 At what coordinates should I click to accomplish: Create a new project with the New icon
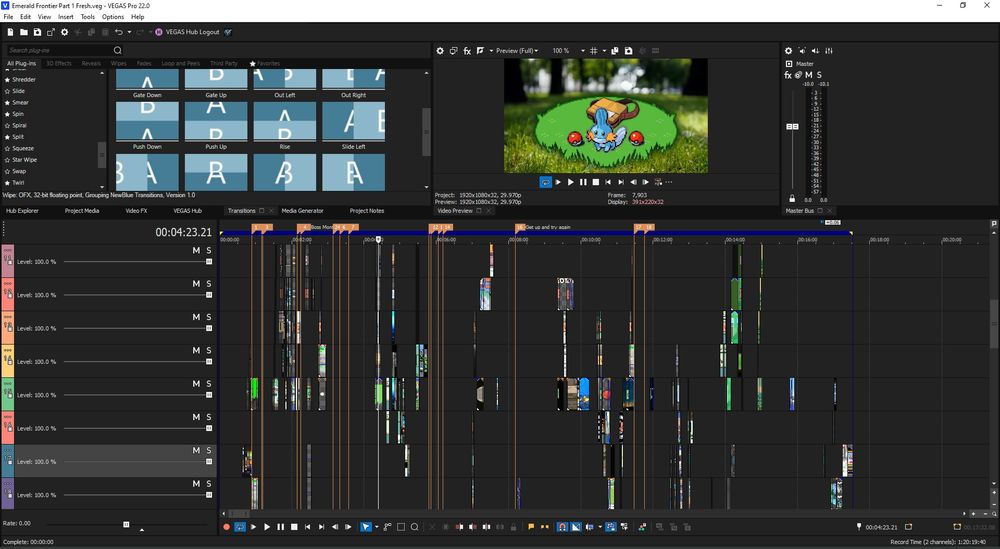pyautogui.click(x=10, y=32)
